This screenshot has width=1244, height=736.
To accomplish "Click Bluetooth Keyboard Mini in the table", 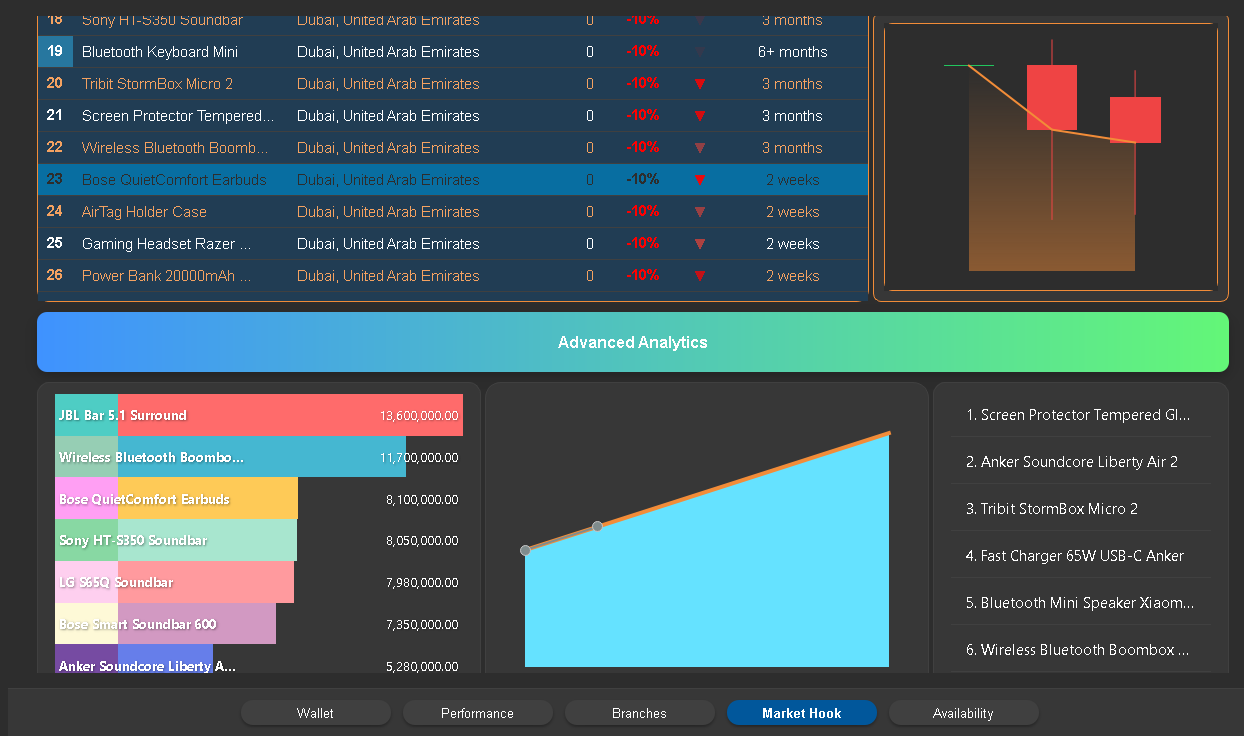I will point(160,52).
